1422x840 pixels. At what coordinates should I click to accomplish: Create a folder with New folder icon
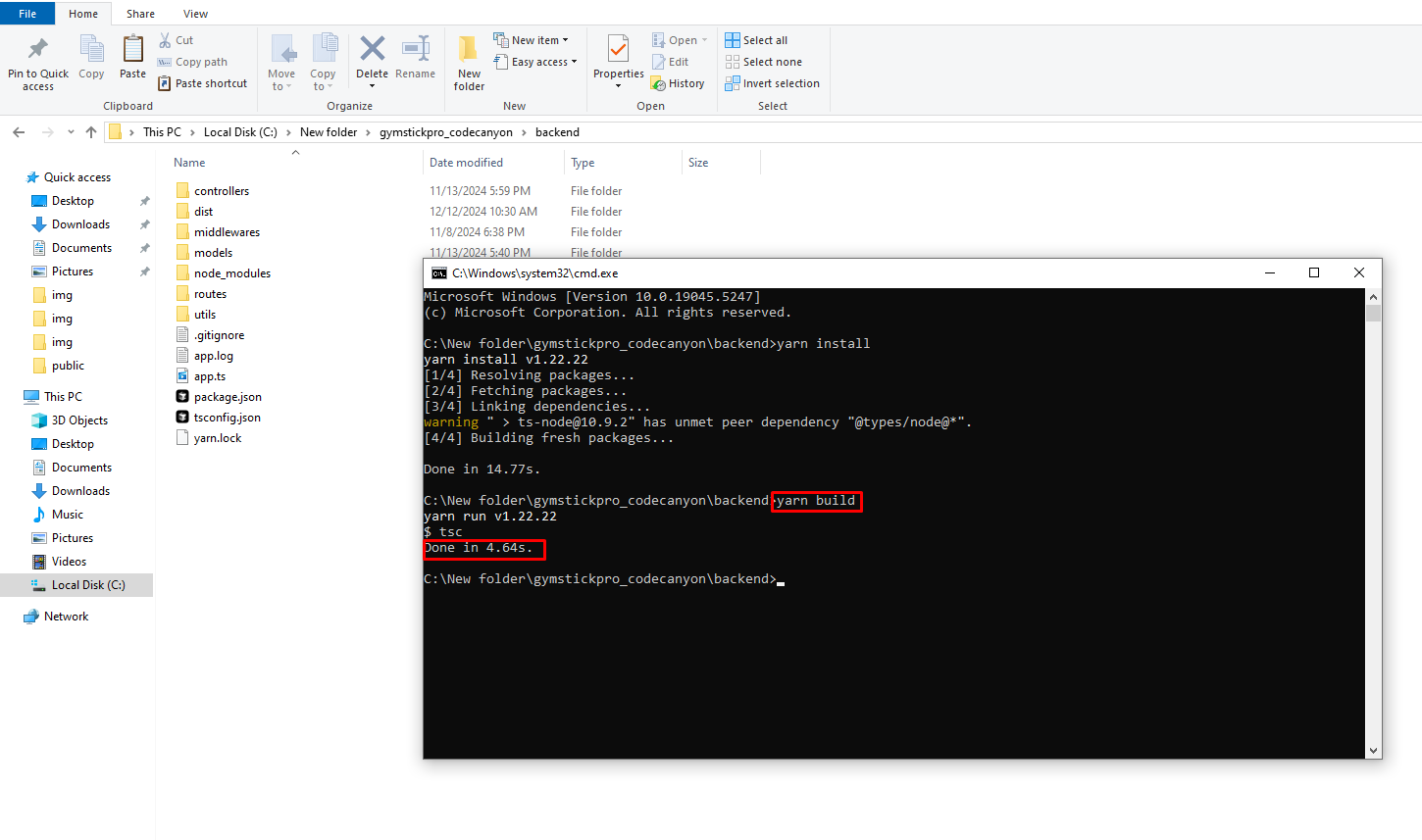point(469,51)
